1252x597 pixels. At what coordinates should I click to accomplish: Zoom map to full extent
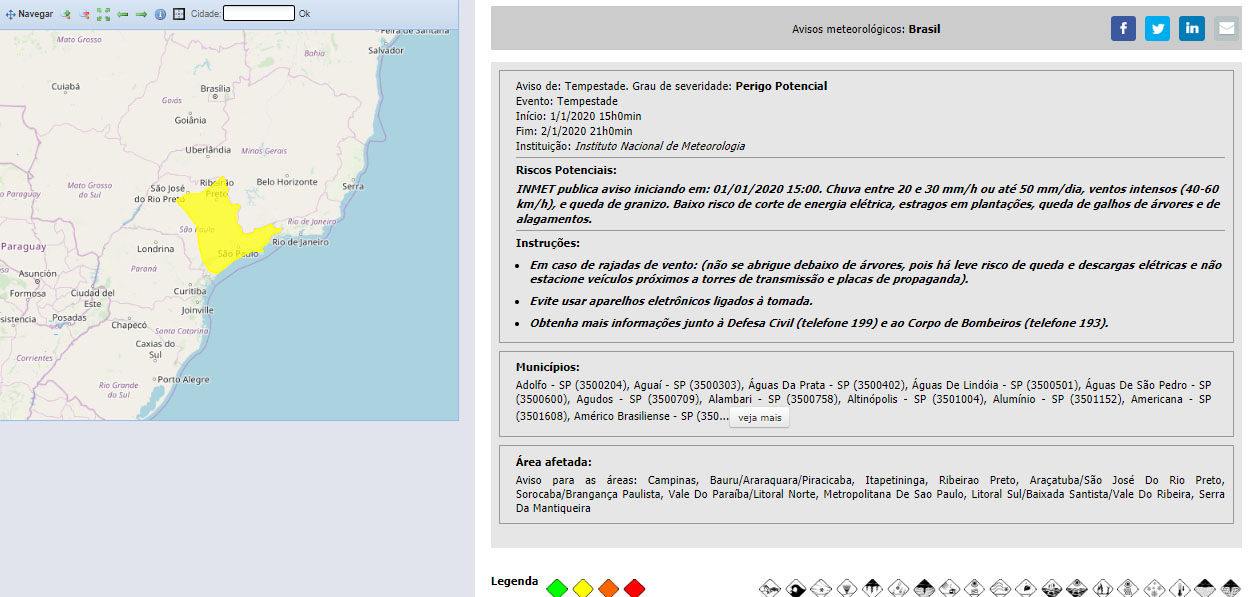tap(103, 14)
